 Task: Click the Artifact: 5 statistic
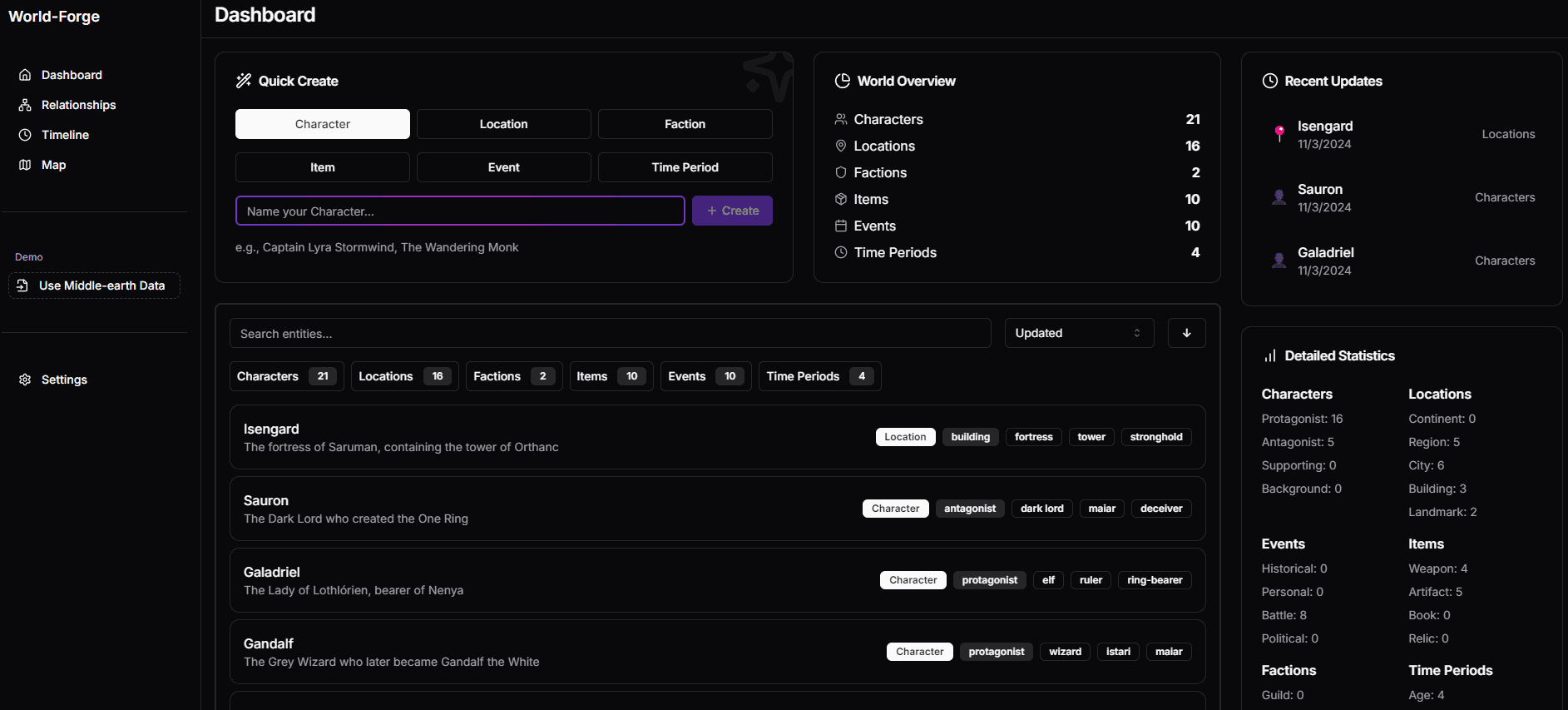[1435, 592]
